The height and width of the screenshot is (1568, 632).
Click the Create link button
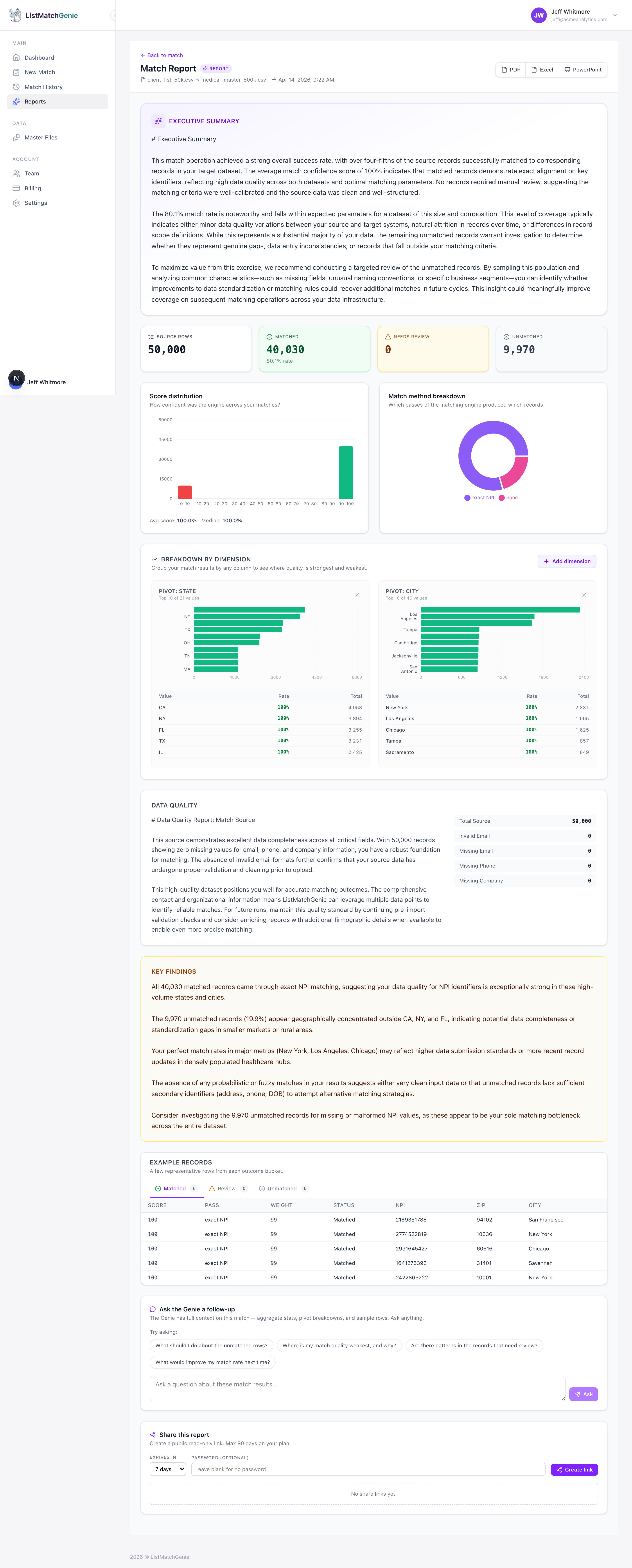[x=574, y=1469]
